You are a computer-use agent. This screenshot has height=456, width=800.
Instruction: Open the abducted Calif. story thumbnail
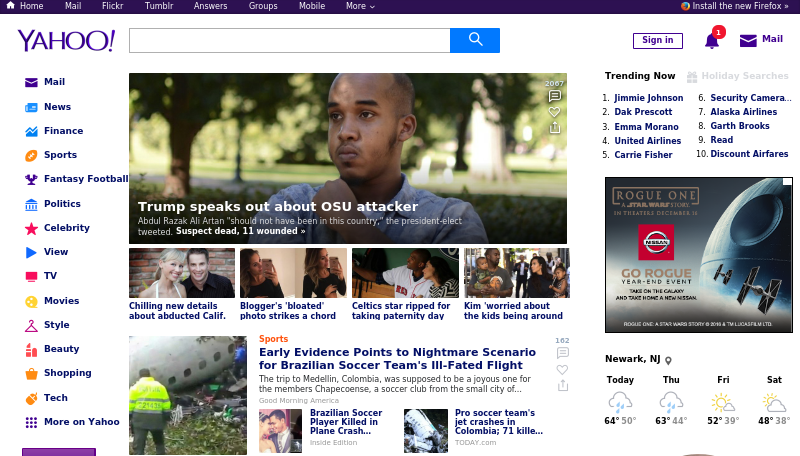pyautogui.click(x=182, y=273)
